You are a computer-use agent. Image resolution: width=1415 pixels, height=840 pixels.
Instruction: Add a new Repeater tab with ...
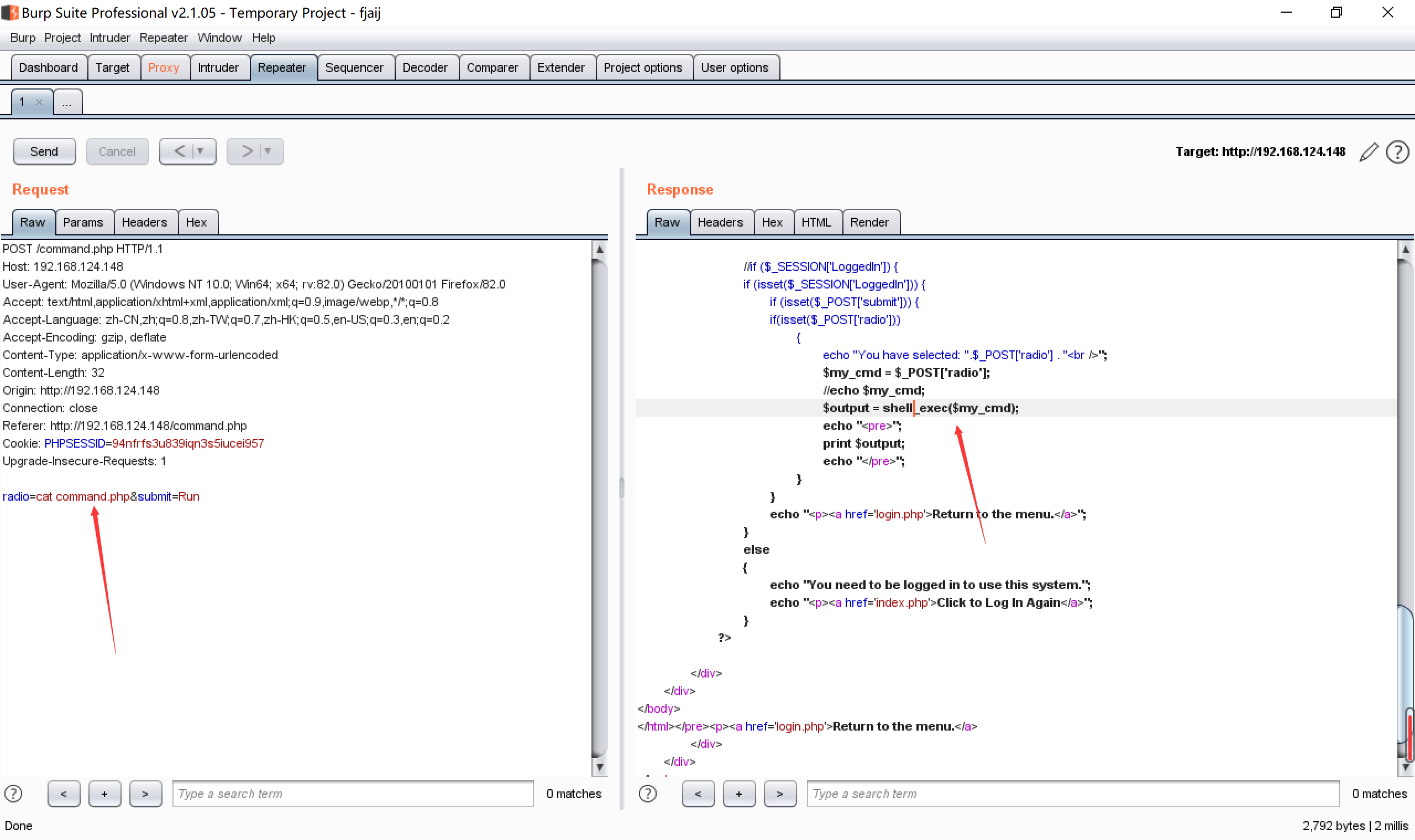pos(67,102)
